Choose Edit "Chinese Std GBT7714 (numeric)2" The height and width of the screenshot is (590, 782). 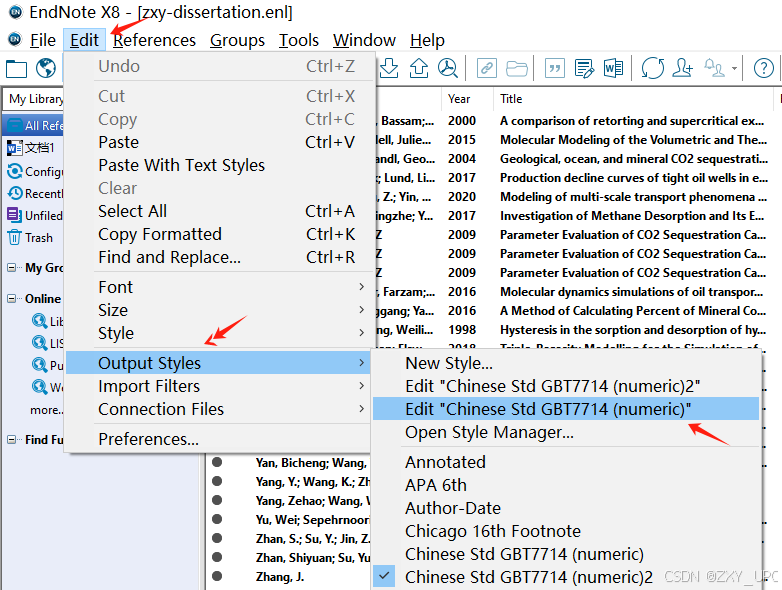click(x=566, y=386)
